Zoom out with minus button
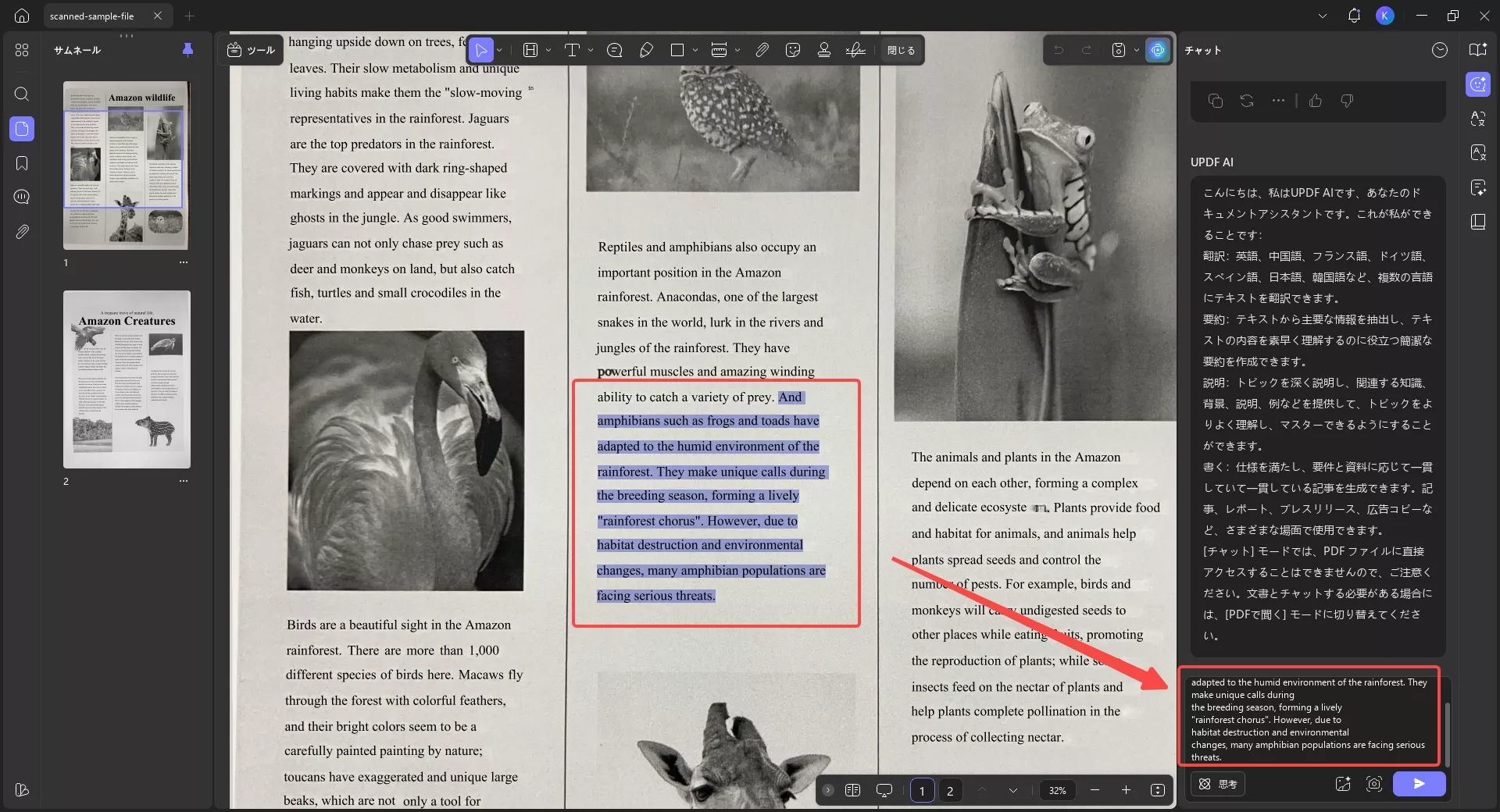The width and height of the screenshot is (1500, 812). (x=1095, y=790)
